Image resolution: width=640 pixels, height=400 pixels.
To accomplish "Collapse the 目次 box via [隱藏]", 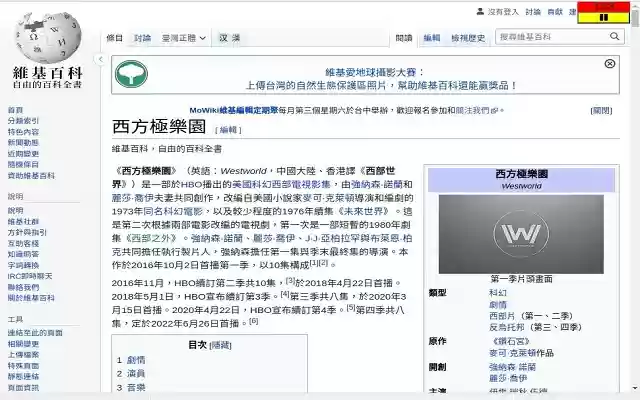I will point(220,345).
